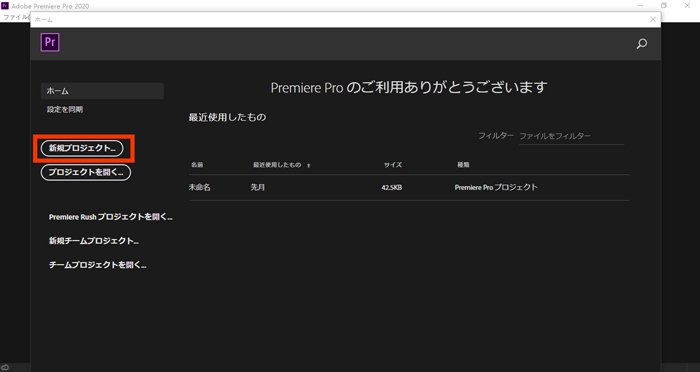
Task: Click the Premiere Pro Pr logo icon
Action: coord(50,42)
